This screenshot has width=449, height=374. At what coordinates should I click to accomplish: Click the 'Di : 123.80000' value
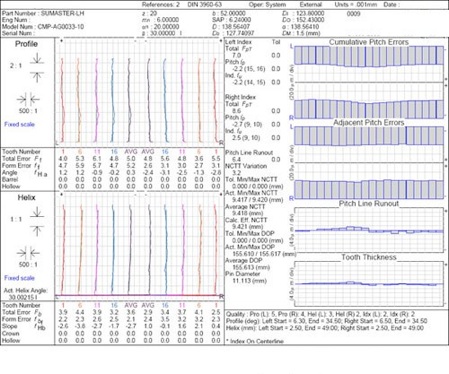pos(303,13)
